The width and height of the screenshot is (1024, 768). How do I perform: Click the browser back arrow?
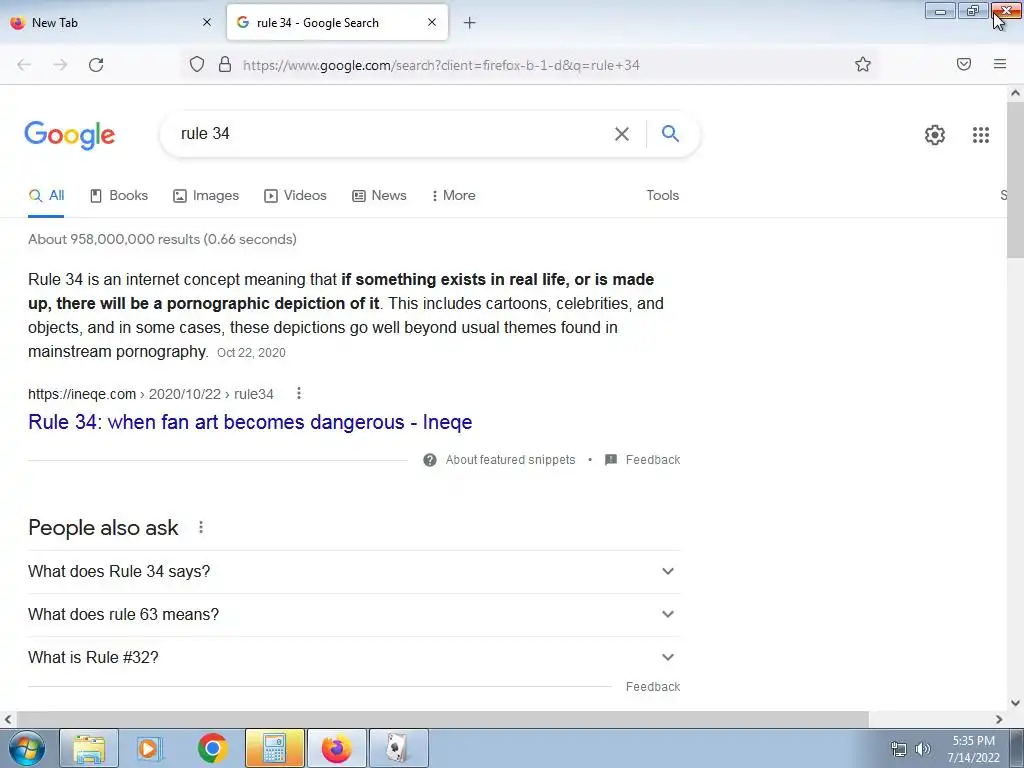tap(24, 65)
